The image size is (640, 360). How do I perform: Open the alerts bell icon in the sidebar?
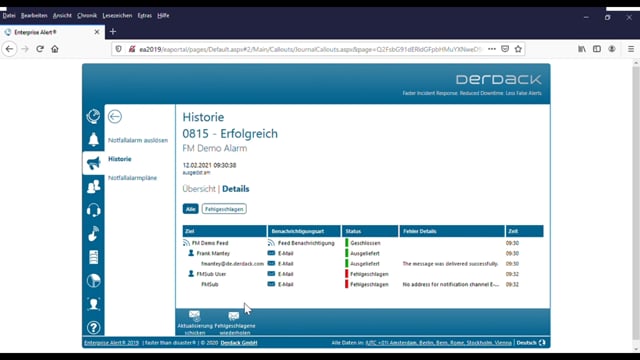click(93, 140)
